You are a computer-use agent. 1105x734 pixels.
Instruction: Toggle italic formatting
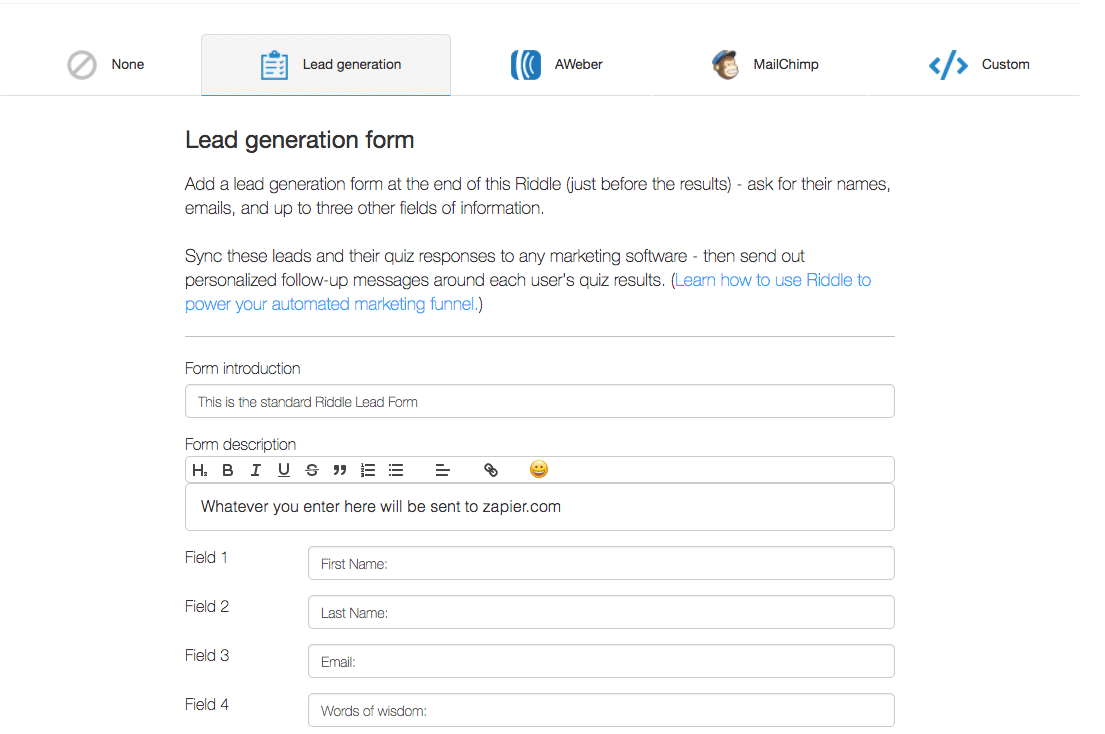256,470
